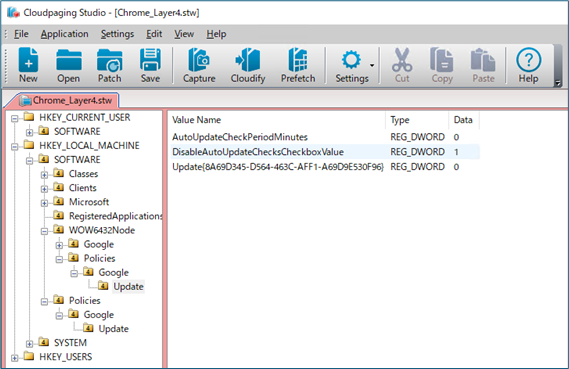
Task: Open the toolbar overflow options arrow
Action: [x=558, y=83]
